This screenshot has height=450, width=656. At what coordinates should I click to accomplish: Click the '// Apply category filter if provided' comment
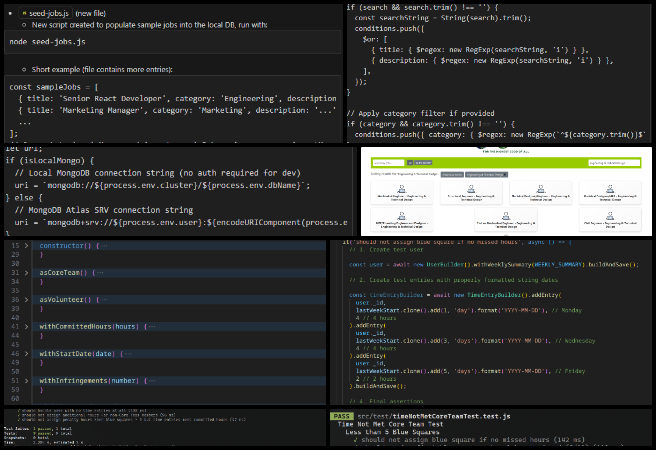tap(420, 113)
